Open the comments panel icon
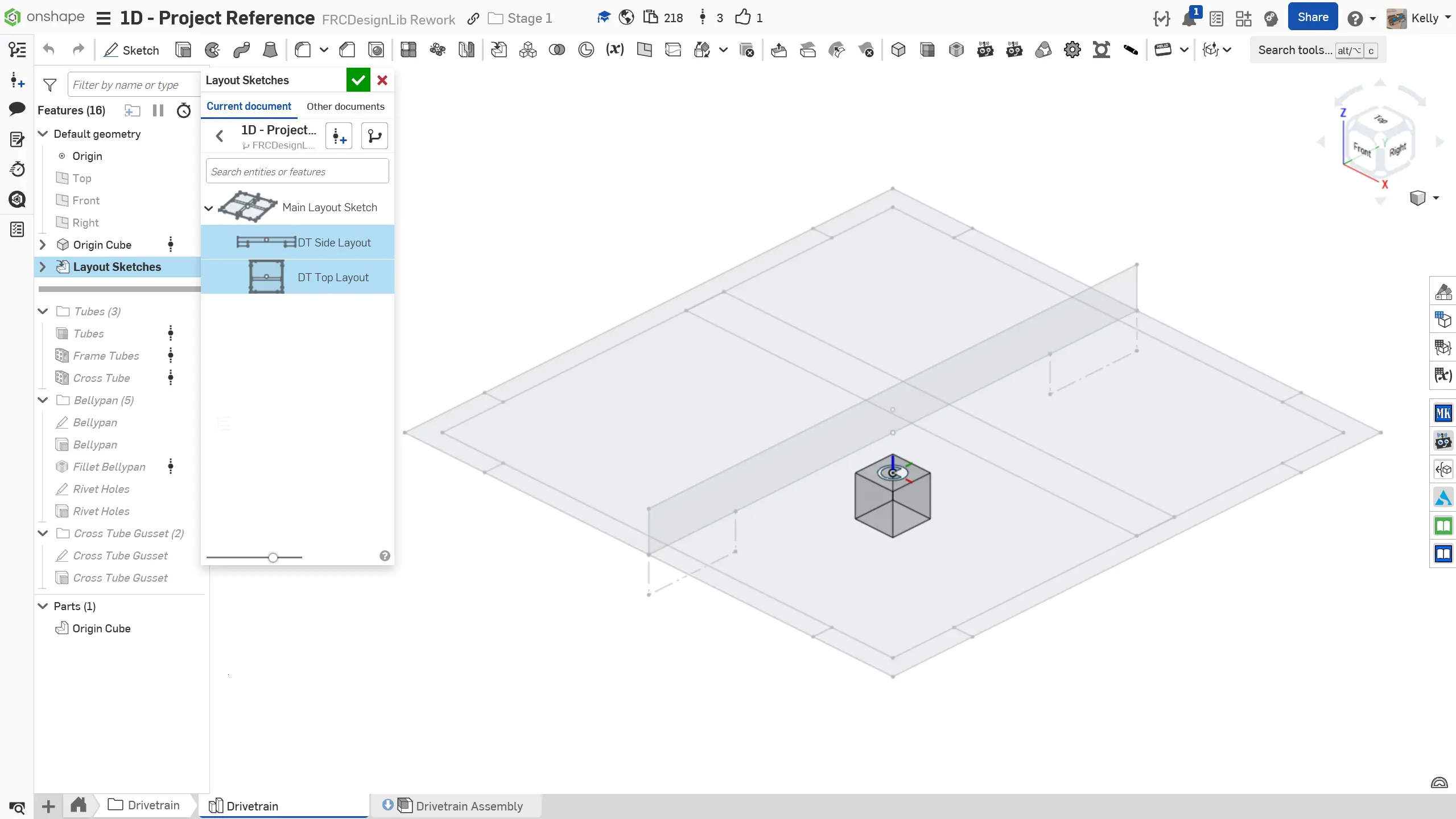The height and width of the screenshot is (819, 1456). point(17,109)
